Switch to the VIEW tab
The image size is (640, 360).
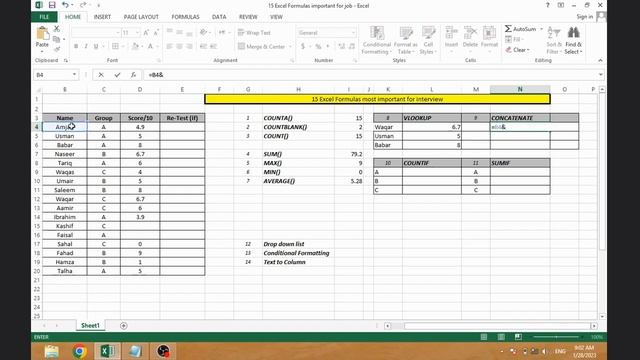(x=276, y=17)
